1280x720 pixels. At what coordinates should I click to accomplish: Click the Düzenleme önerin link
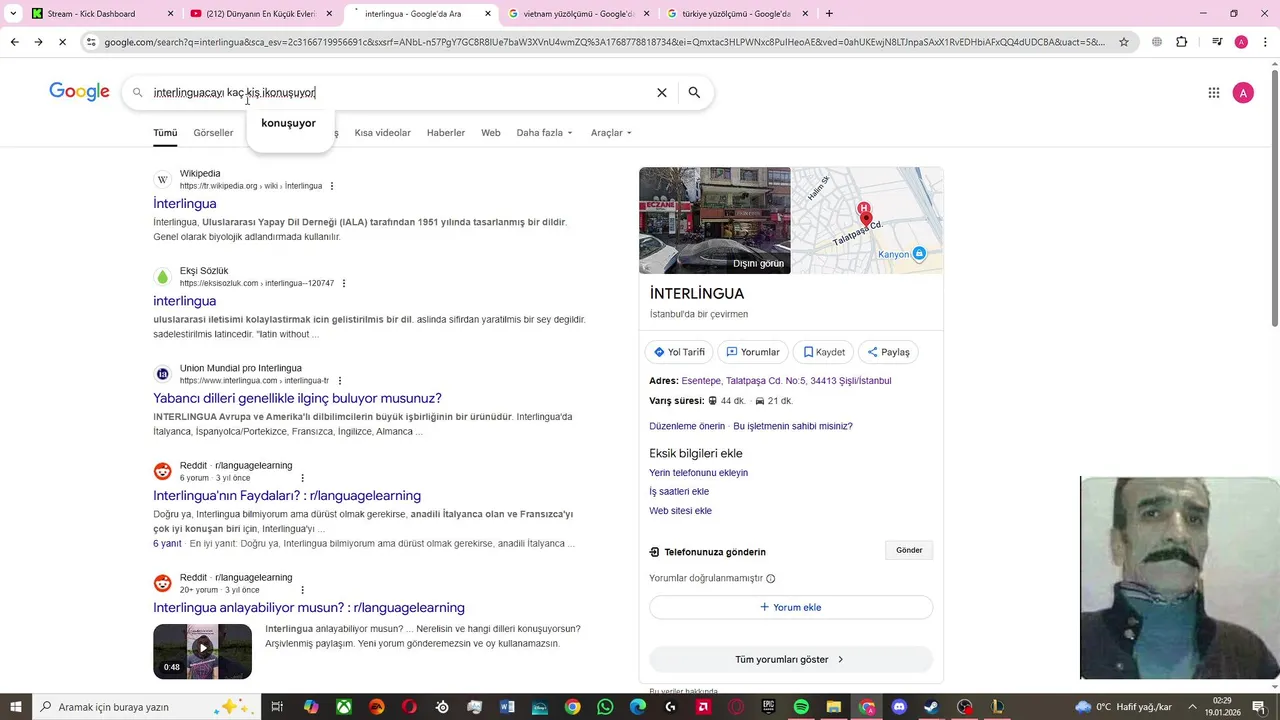tap(687, 426)
